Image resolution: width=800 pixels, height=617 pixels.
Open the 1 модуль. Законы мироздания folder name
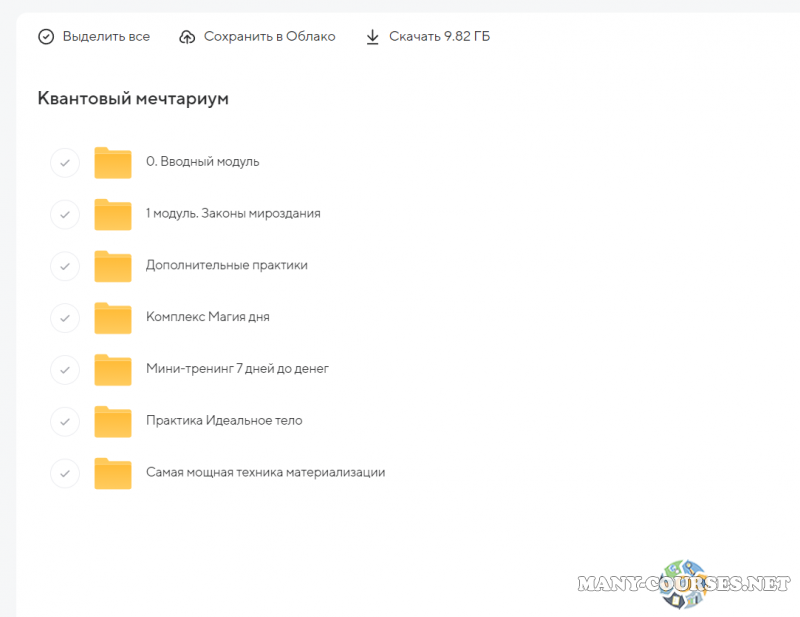pyautogui.click(x=233, y=213)
